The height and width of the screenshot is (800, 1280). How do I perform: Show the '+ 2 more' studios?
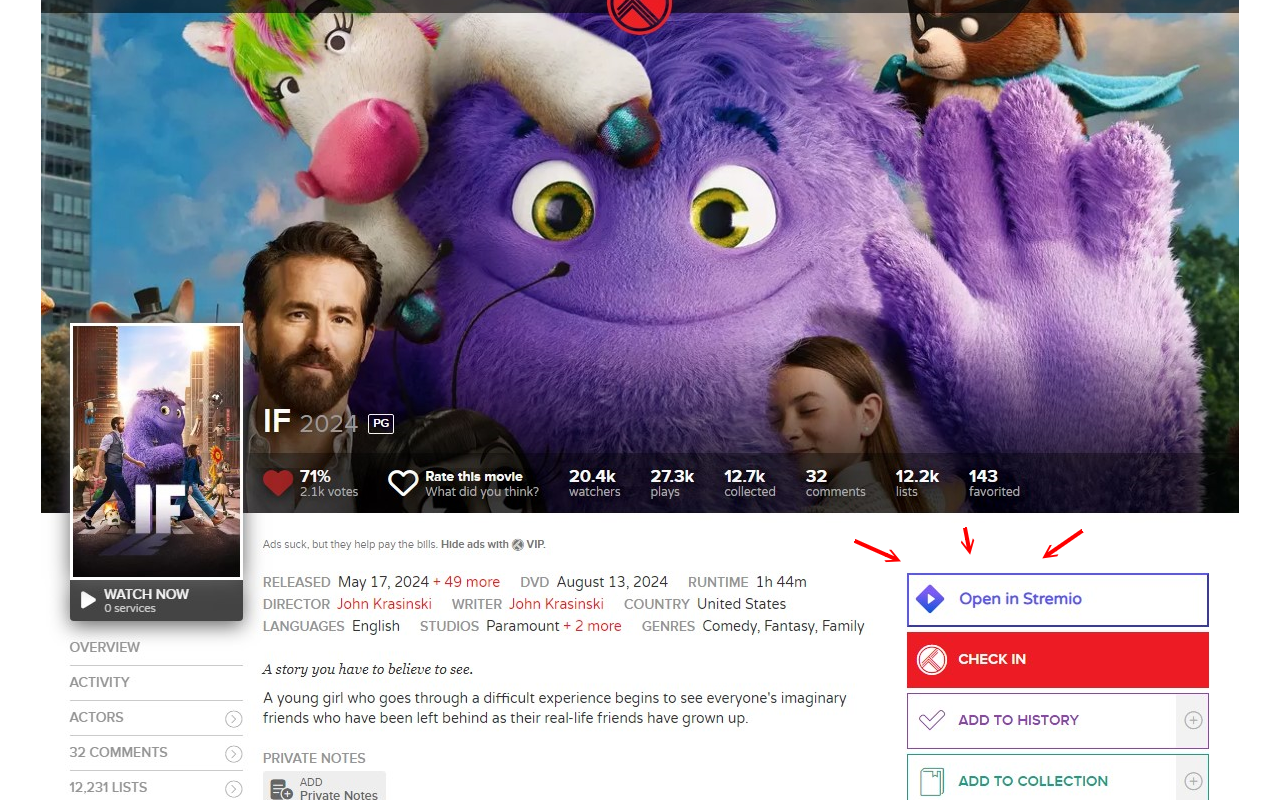pos(592,626)
